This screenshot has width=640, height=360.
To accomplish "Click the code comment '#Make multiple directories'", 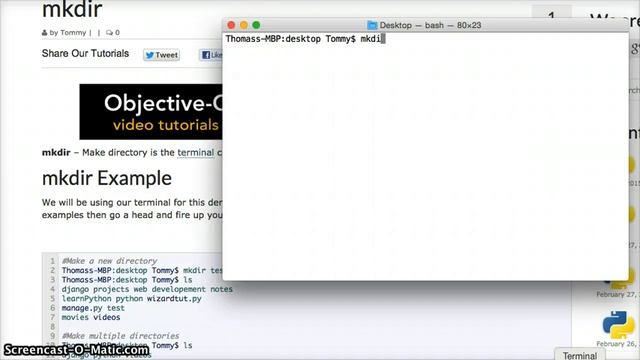I will (x=120, y=336).
